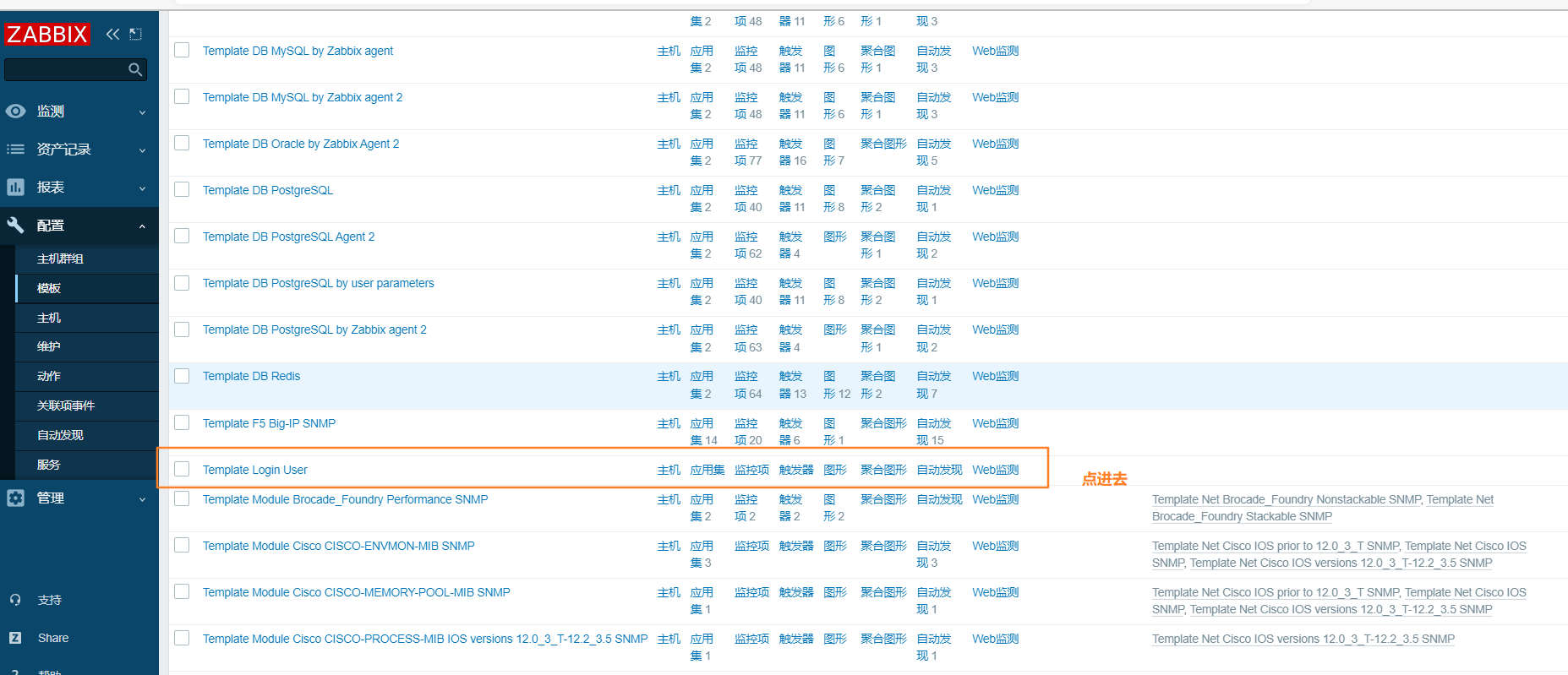Open 服务 submenu item
The height and width of the screenshot is (675, 1568).
coord(87,465)
